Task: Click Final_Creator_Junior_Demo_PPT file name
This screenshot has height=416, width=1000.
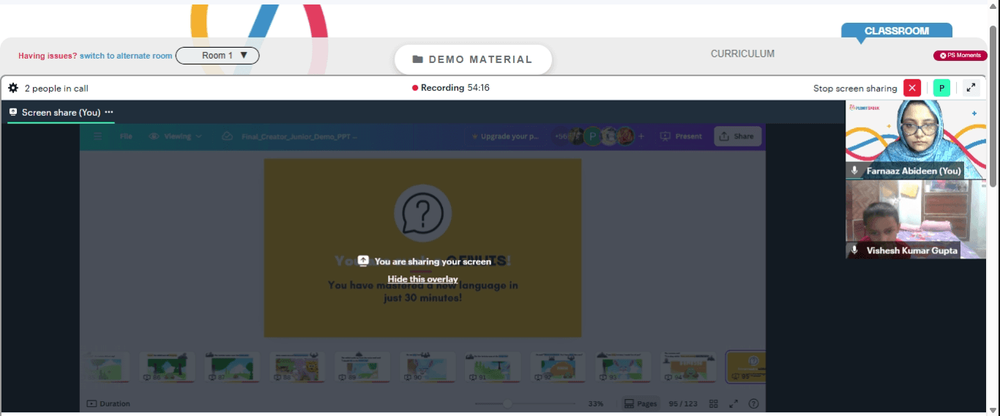Action: point(299,137)
